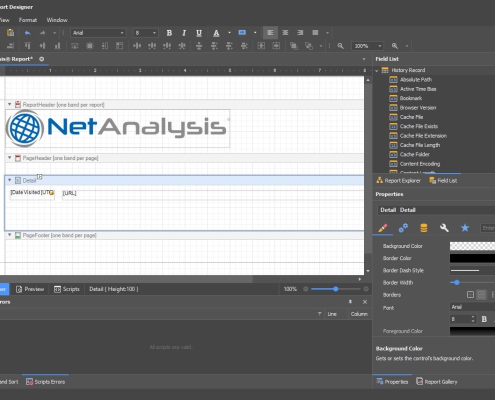Switch to the Scripts tab
Viewport: 495px width, 400px height.
(x=67, y=289)
